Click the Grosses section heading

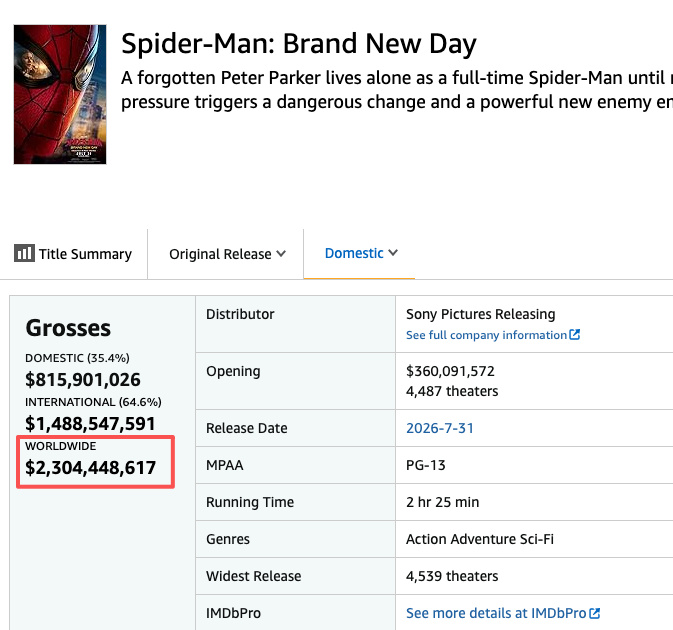coord(68,328)
